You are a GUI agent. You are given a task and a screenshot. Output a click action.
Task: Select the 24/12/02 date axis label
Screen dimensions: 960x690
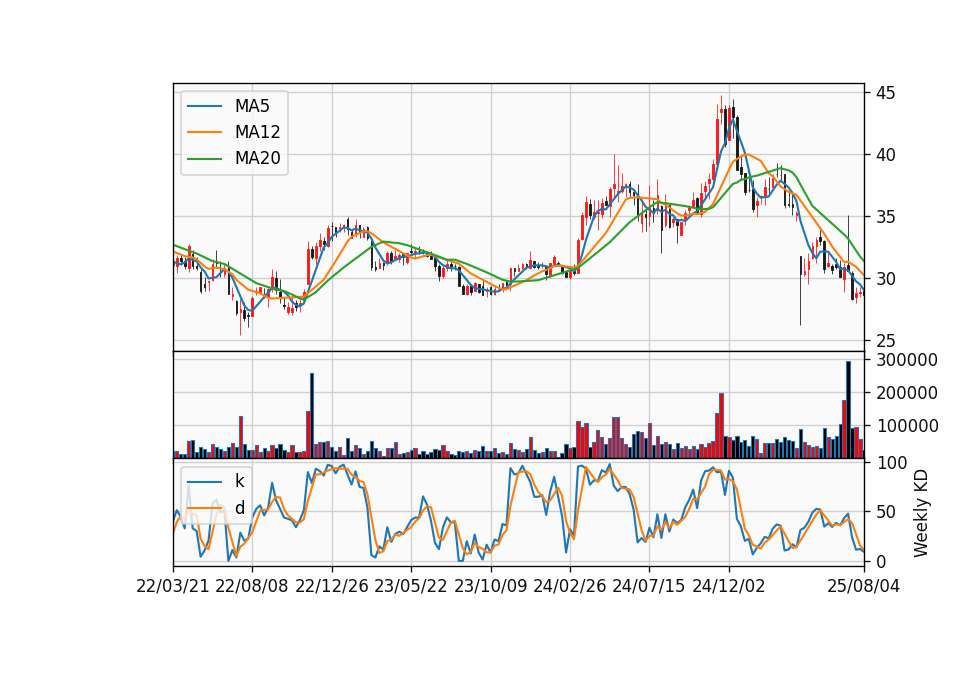[x=729, y=586]
